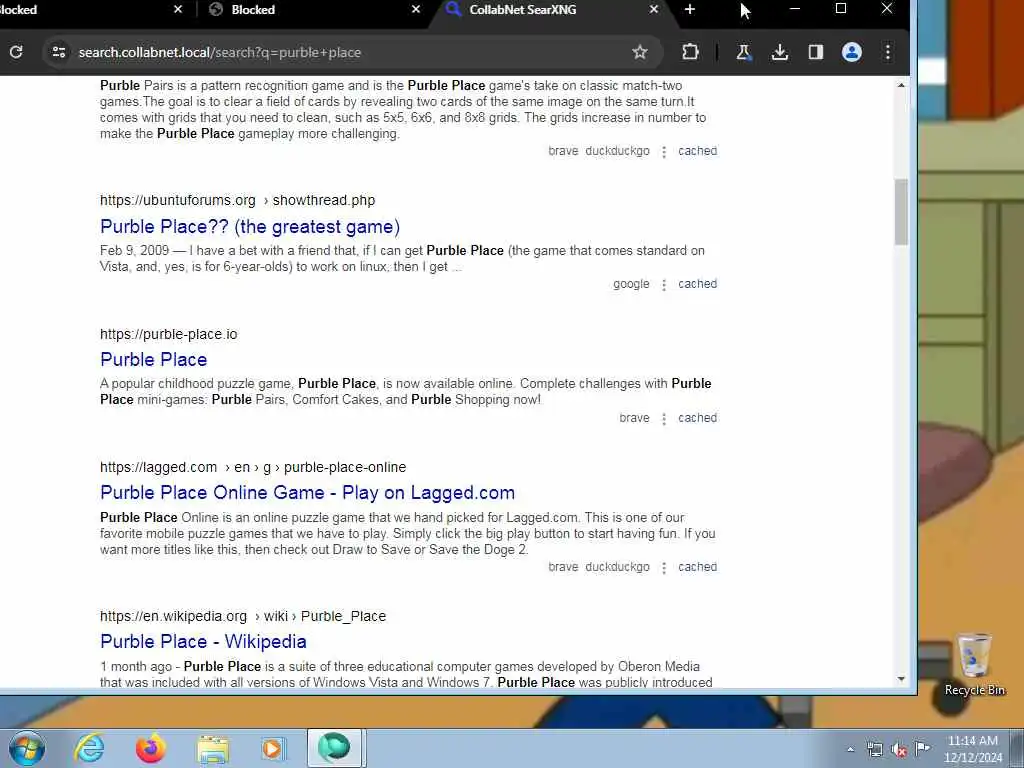Bookmark this page with the star icon
Screen dimensions: 1024x768
pos(639,52)
